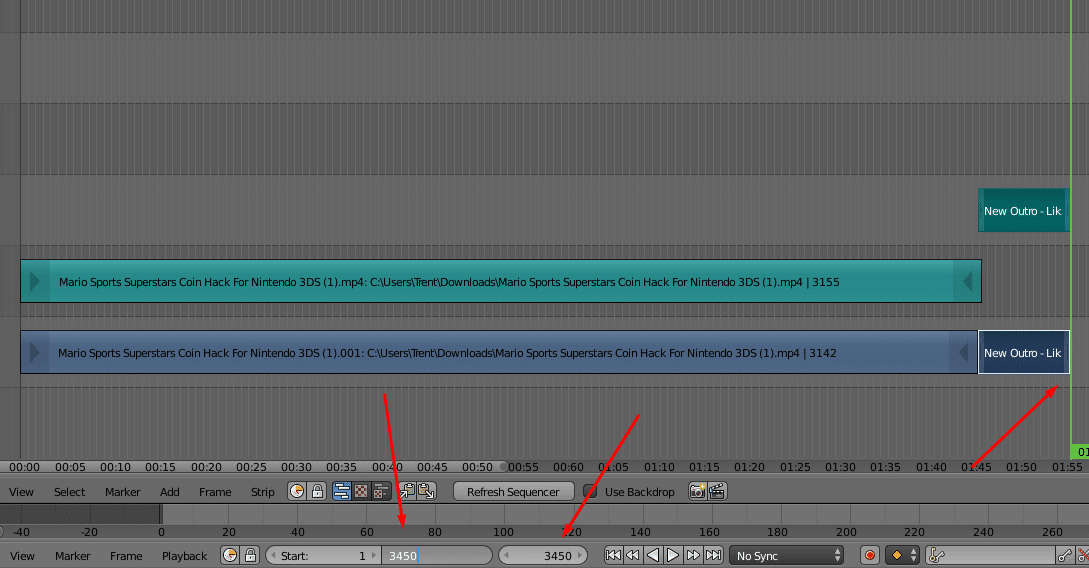This screenshot has width=1089, height=568.
Task: Open the timeline View menu
Action: [x=22, y=556]
